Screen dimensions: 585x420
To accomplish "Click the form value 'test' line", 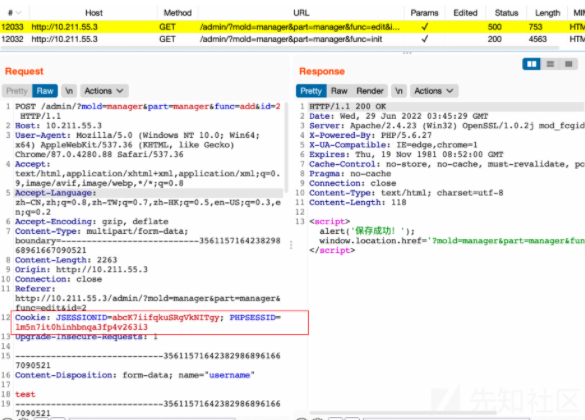I will (x=25, y=394).
